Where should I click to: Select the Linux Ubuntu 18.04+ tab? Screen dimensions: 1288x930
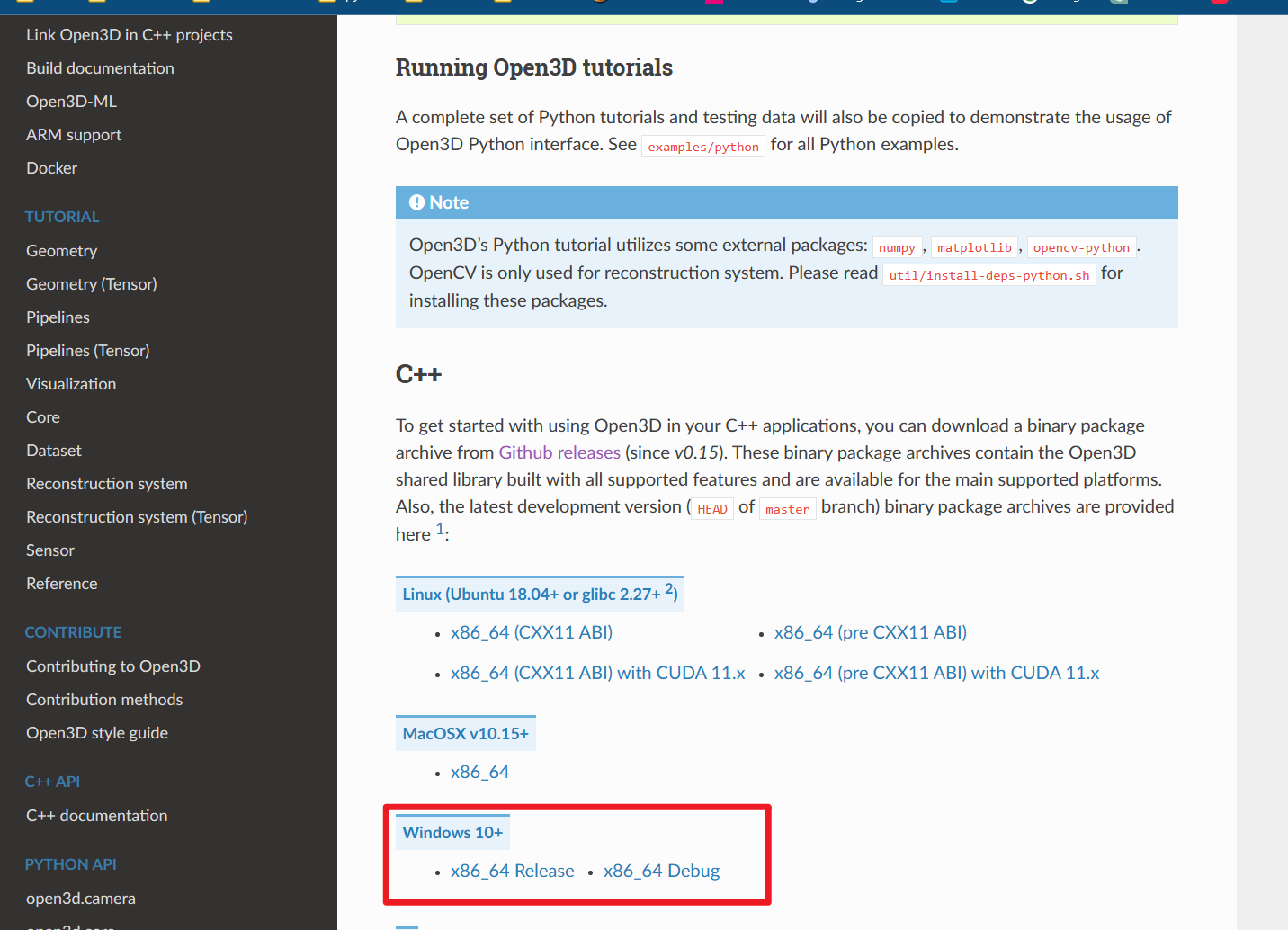pyautogui.click(x=540, y=593)
